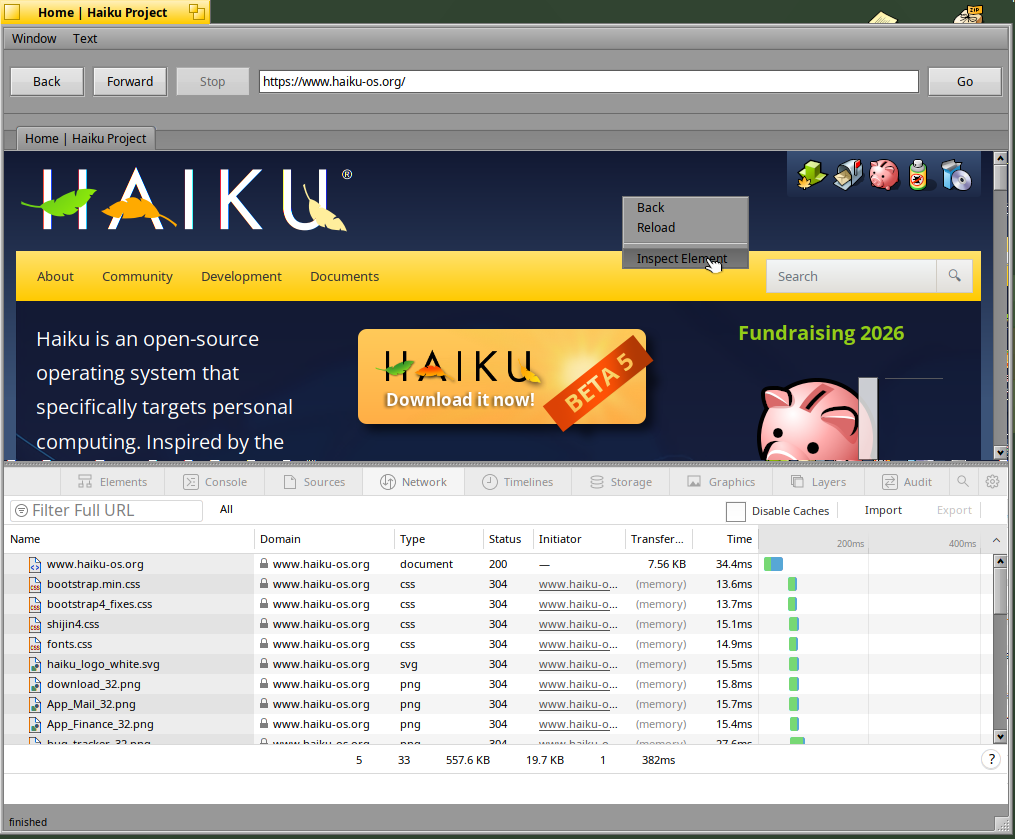
Task: Click the search magnifier button on page
Action: click(954, 276)
